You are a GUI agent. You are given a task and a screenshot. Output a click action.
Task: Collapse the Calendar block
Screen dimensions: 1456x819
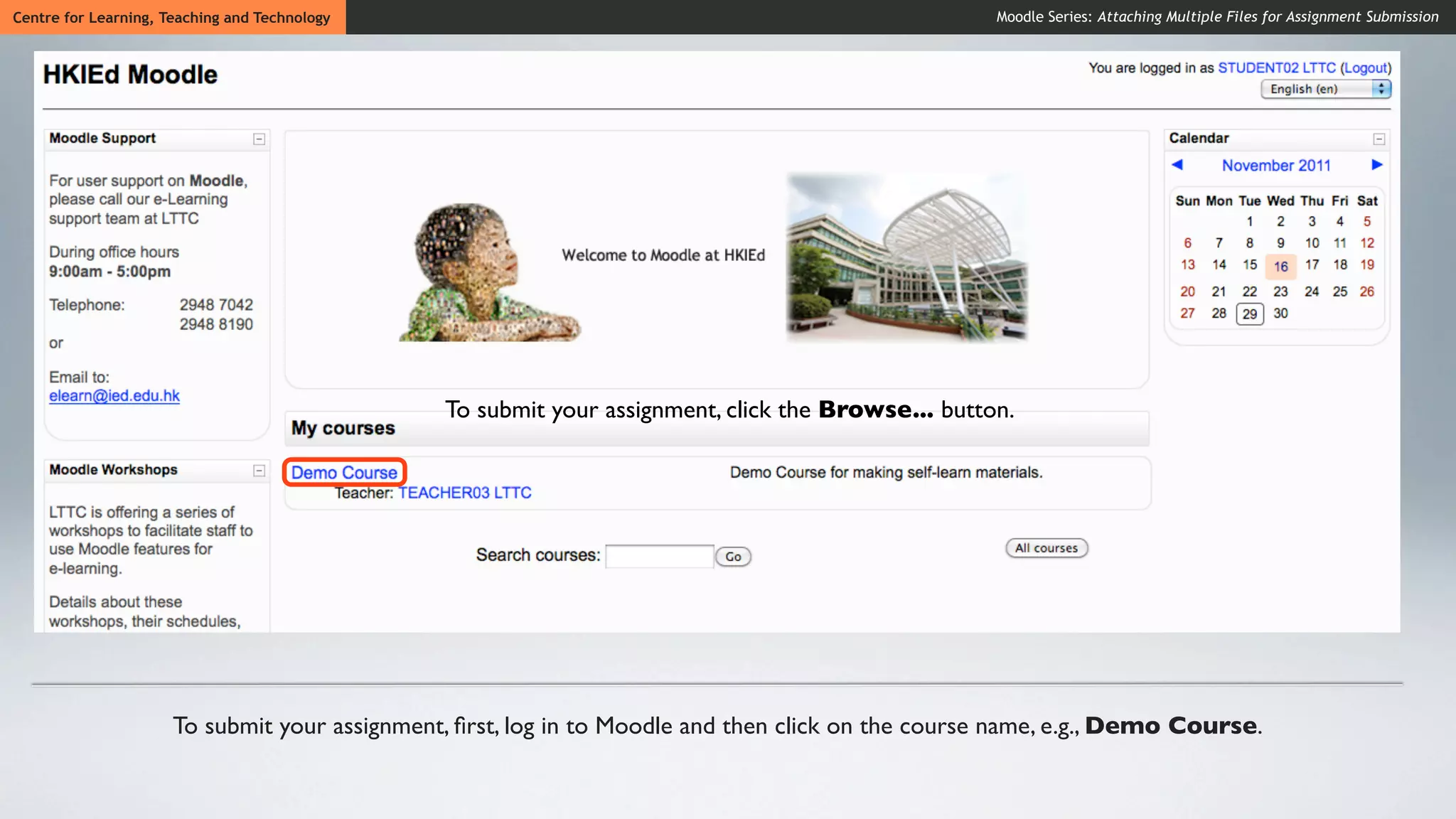point(1379,139)
